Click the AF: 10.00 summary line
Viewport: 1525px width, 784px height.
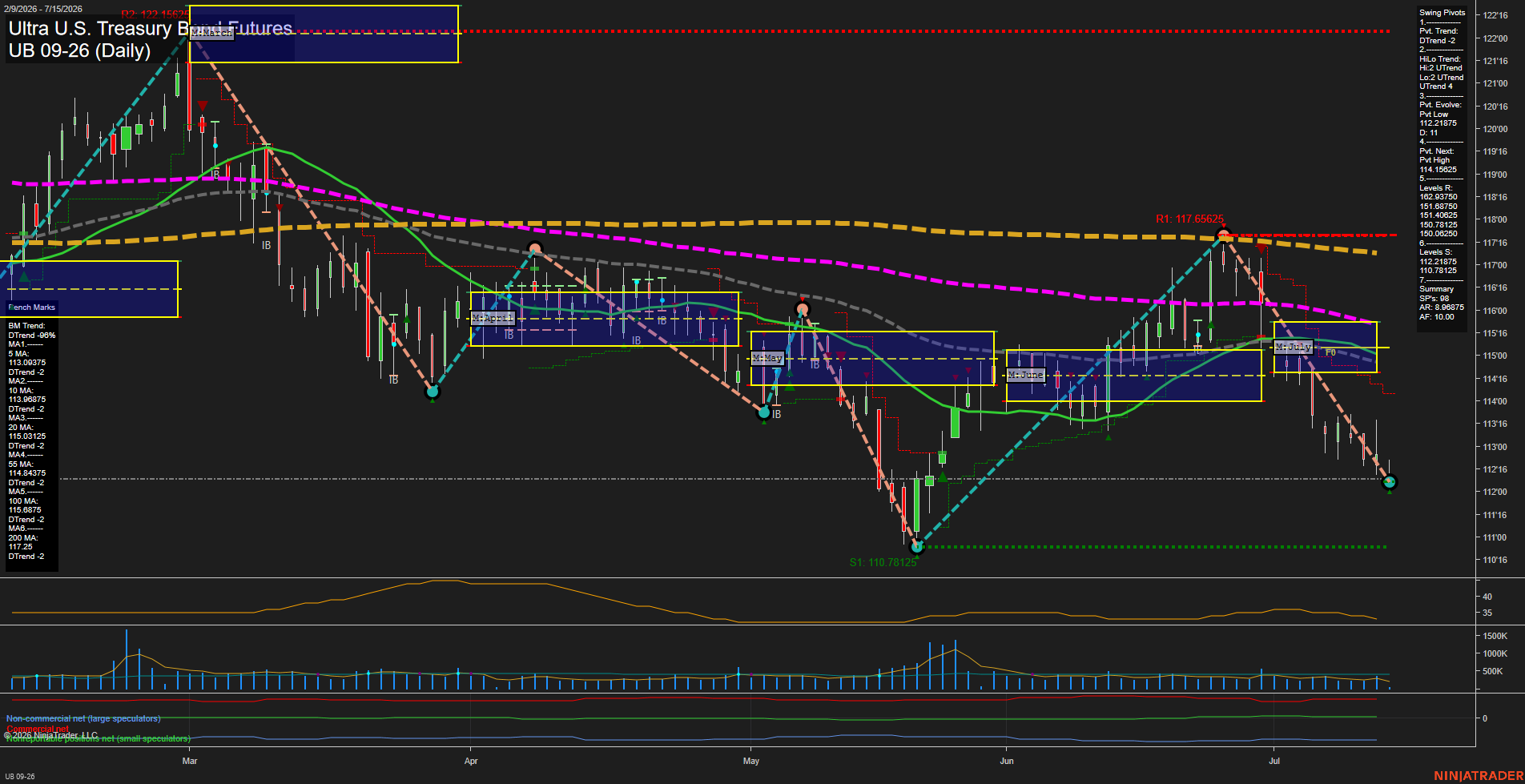[1437, 317]
